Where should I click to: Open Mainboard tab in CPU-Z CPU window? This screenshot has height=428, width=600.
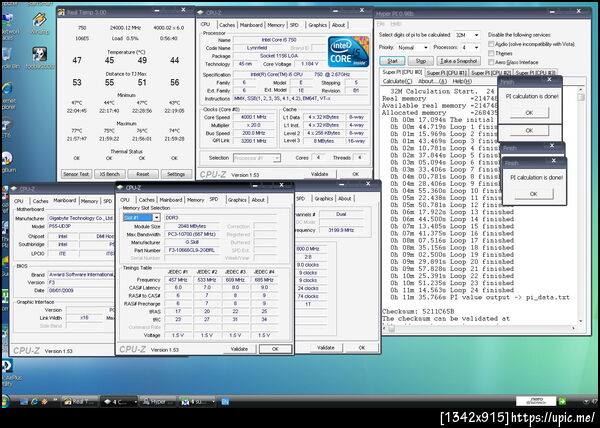coord(251,25)
